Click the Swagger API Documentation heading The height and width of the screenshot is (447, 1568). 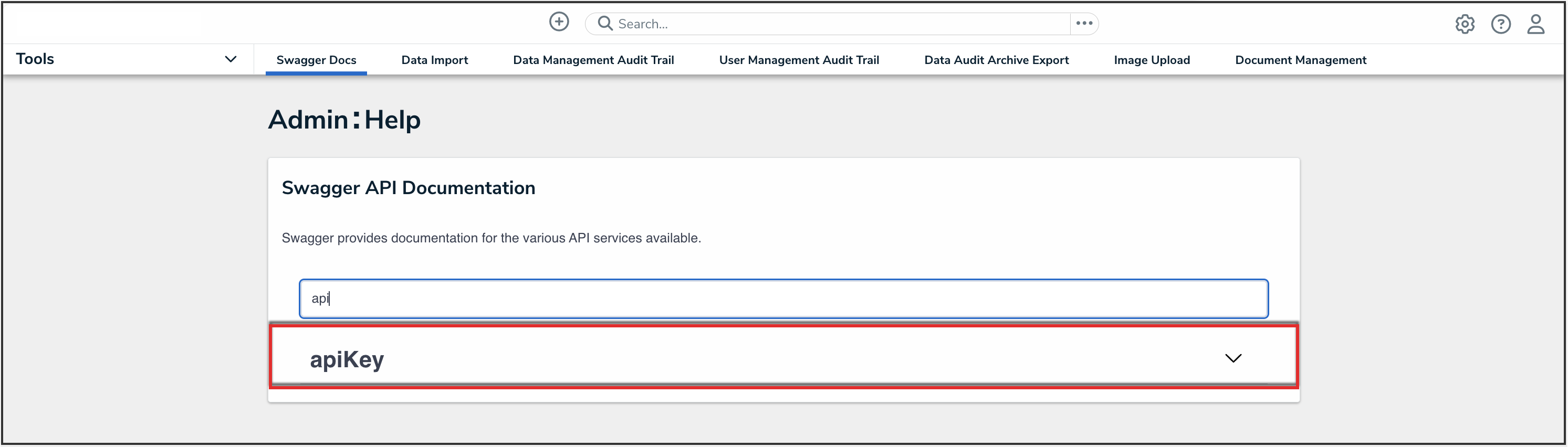[x=408, y=188]
